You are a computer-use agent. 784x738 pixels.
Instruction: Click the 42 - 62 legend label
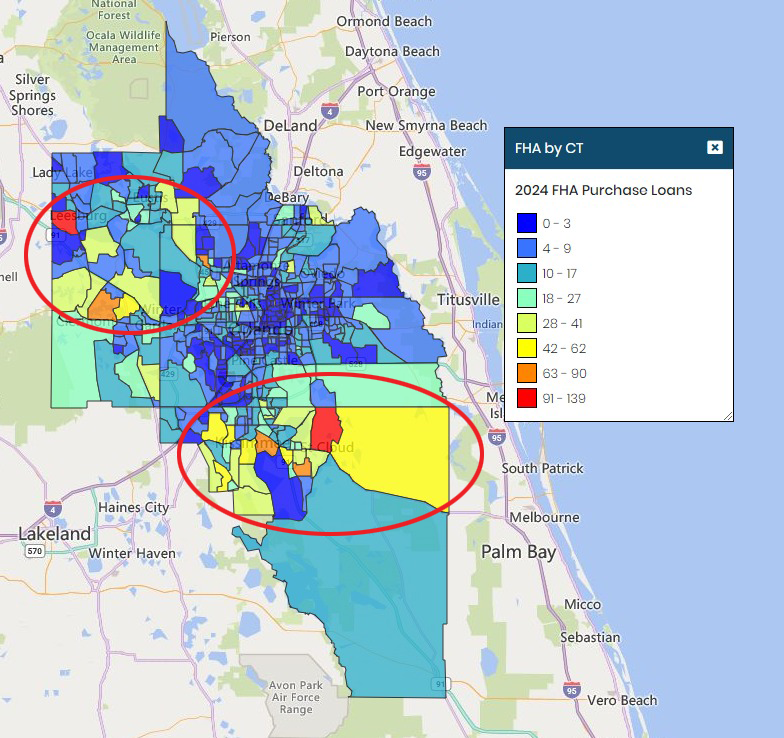564,348
